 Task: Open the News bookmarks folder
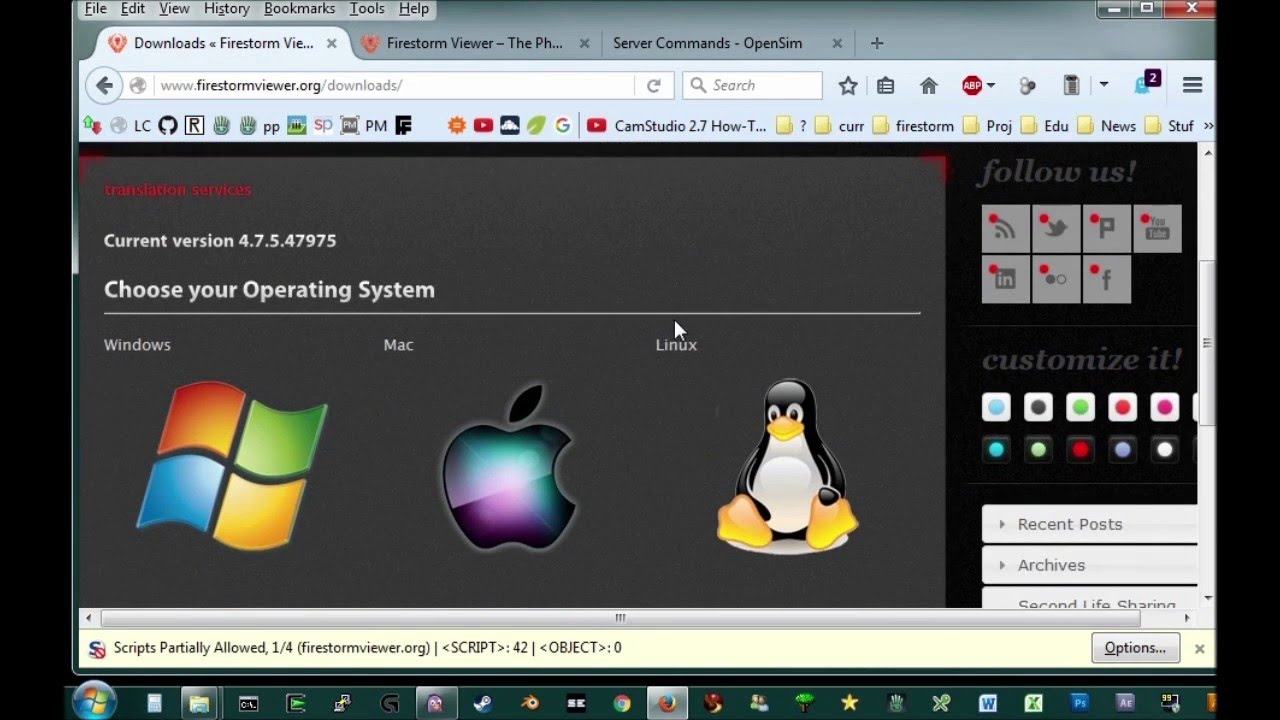click(1106, 126)
